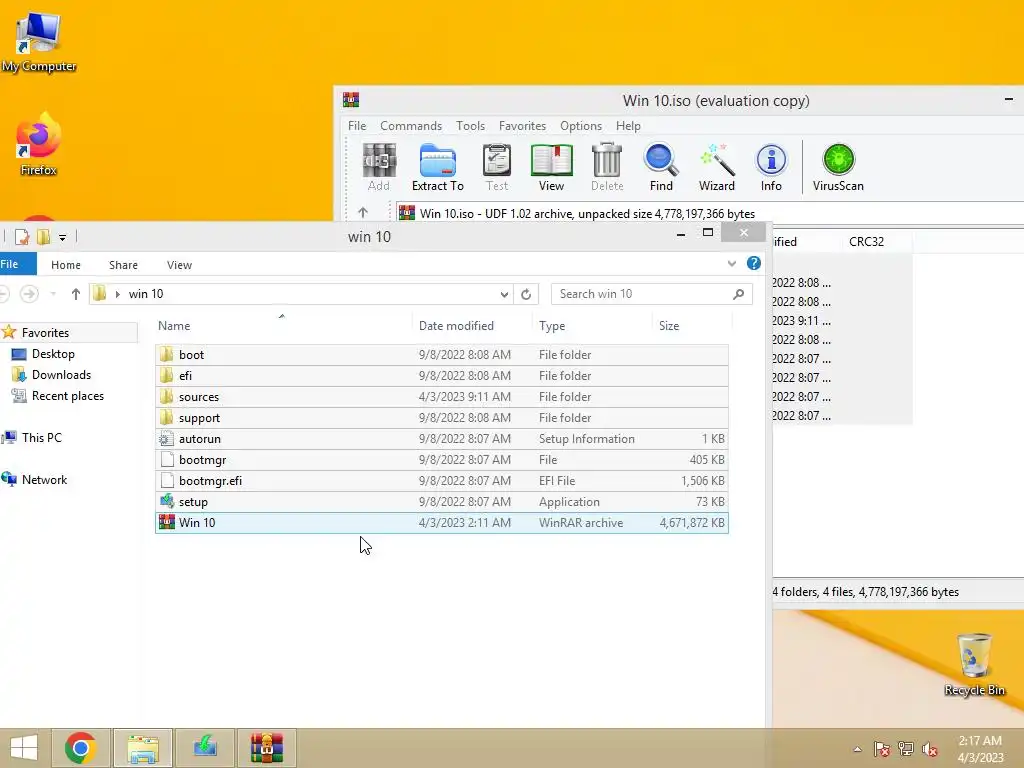Click the Add icon in WinRAR toolbar
The width and height of the screenshot is (1024, 768).
click(x=379, y=168)
